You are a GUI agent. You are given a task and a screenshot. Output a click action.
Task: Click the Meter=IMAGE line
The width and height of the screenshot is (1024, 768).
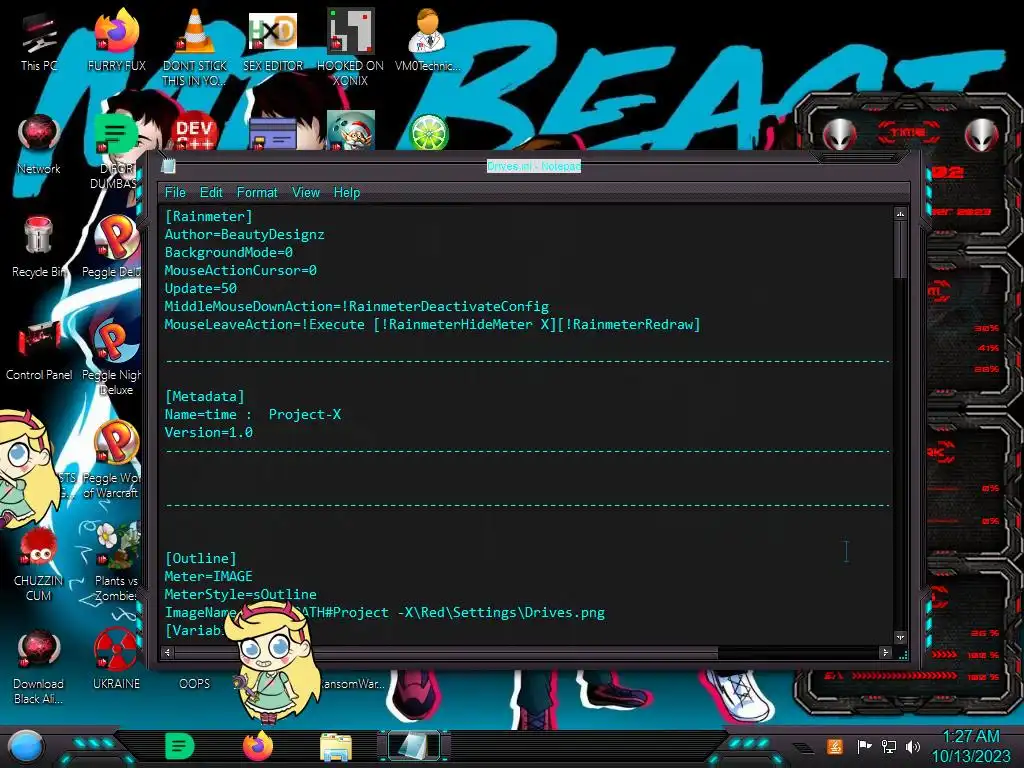click(208, 577)
